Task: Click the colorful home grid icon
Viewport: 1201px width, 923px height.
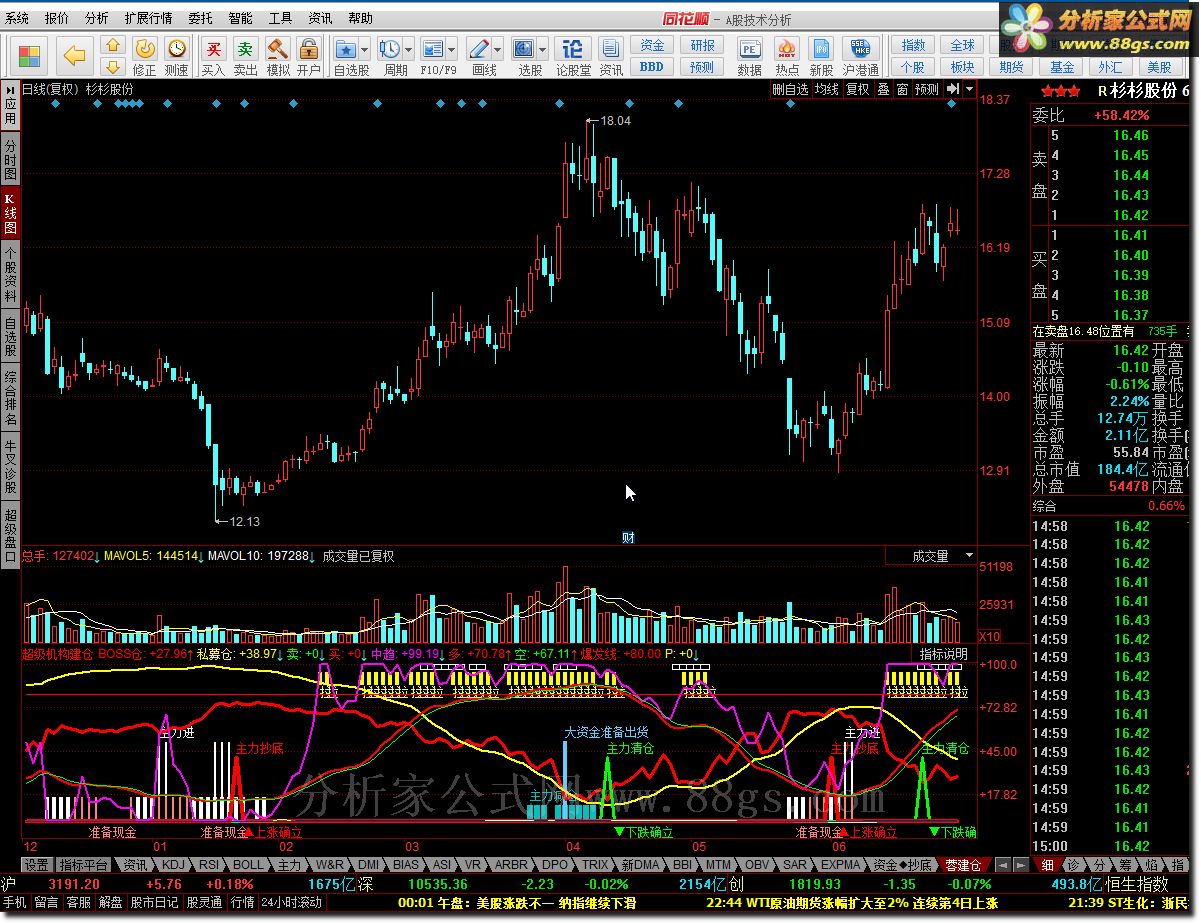Action: [x=29, y=55]
